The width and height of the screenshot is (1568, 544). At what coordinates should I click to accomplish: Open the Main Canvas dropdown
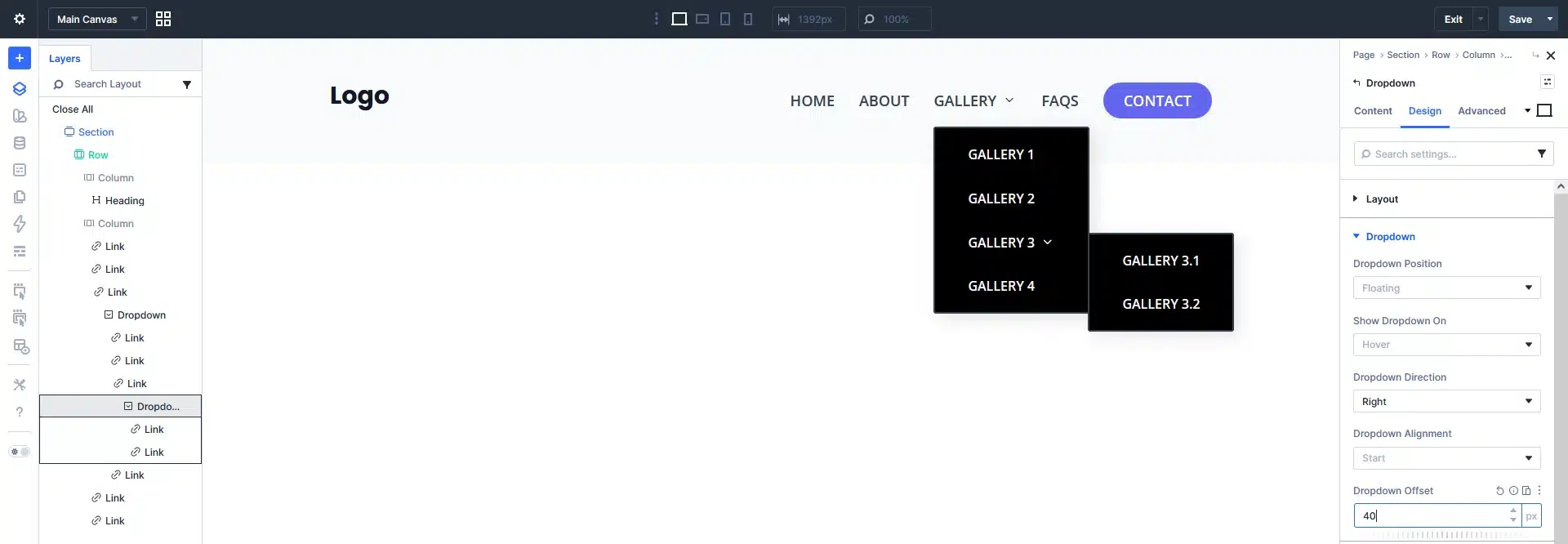(x=97, y=19)
